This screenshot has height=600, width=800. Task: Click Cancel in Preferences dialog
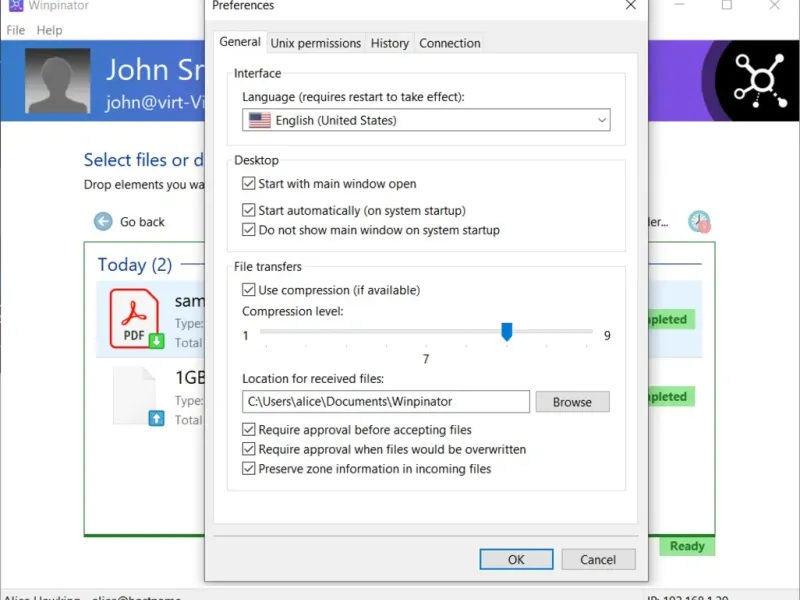pos(598,560)
